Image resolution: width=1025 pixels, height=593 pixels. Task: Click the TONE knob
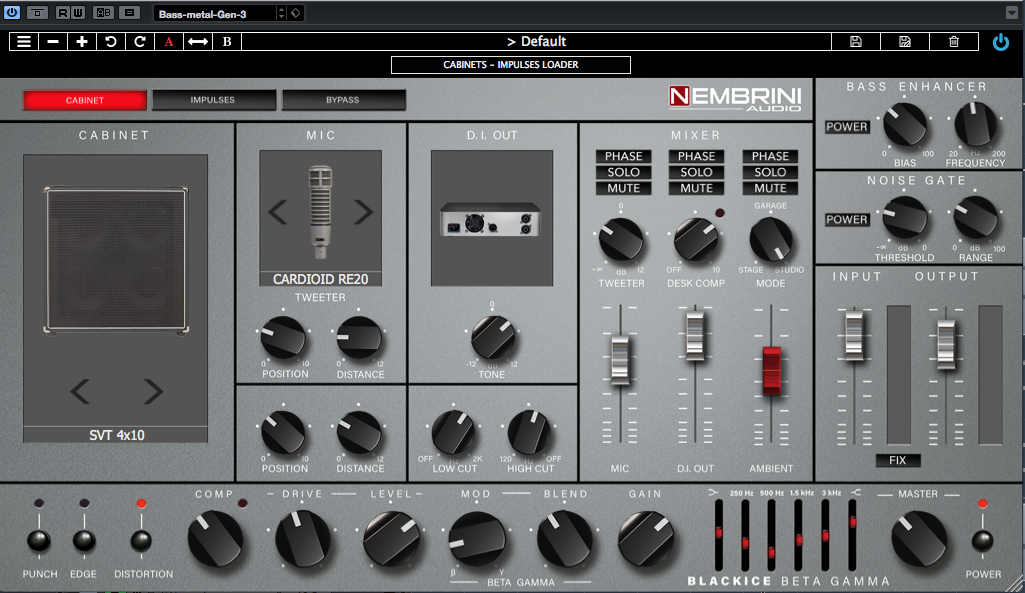coord(493,337)
